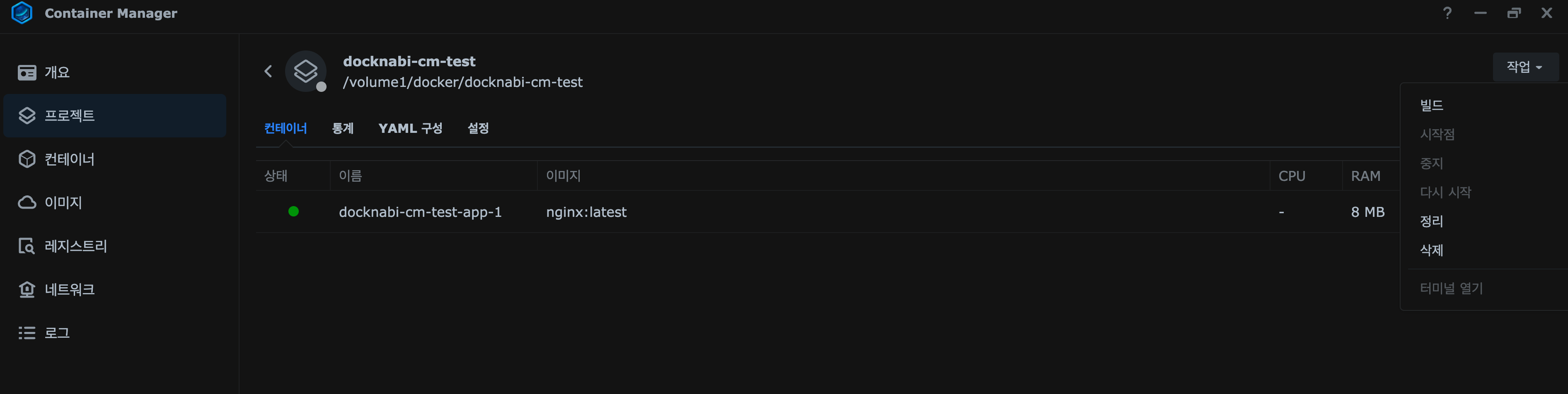The height and width of the screenshot is (394, 1568).
Task: Sort by the 이름 column header
Action: tap(351, 176)
